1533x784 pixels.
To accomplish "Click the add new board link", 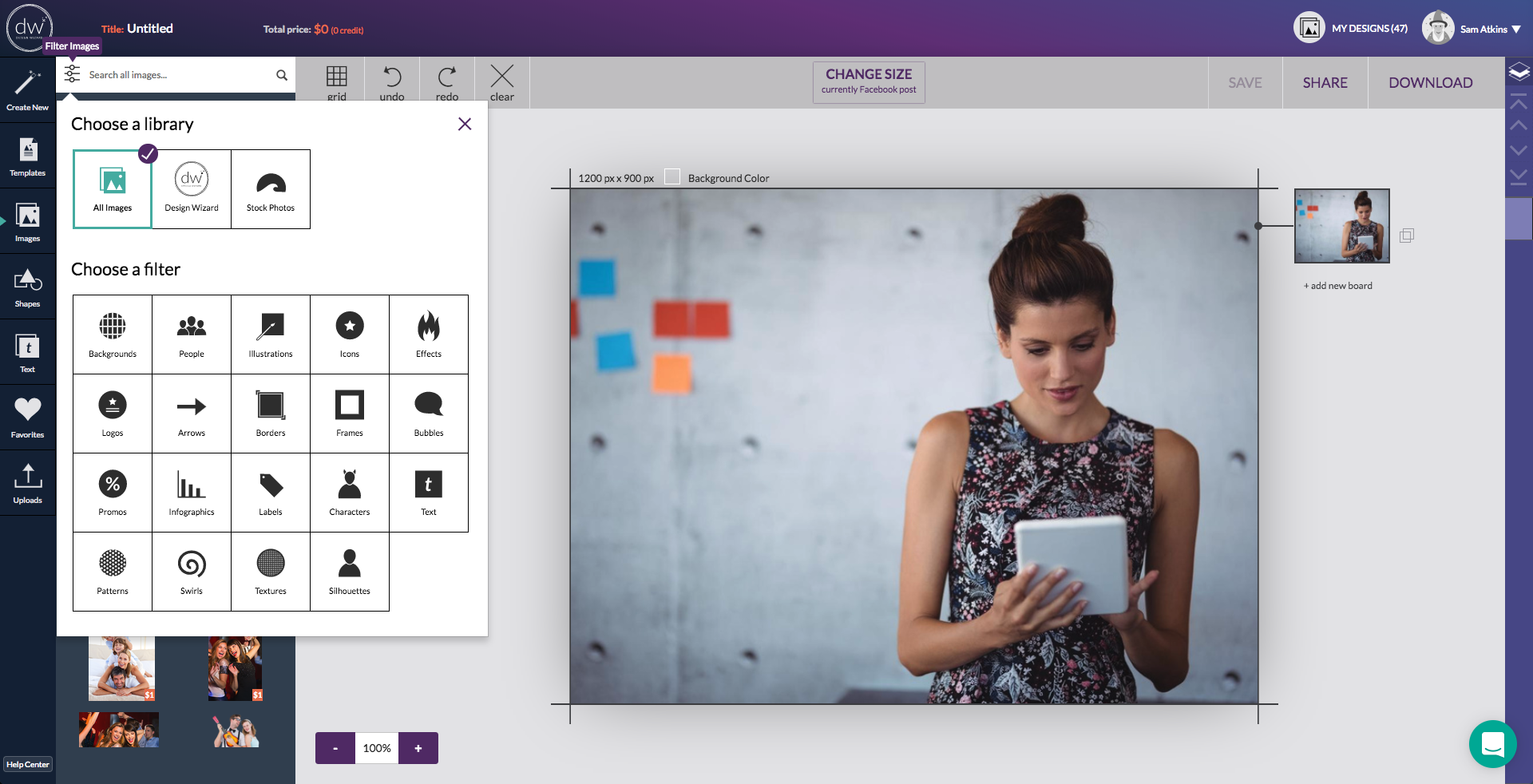I will click(x=1338, y=286).
